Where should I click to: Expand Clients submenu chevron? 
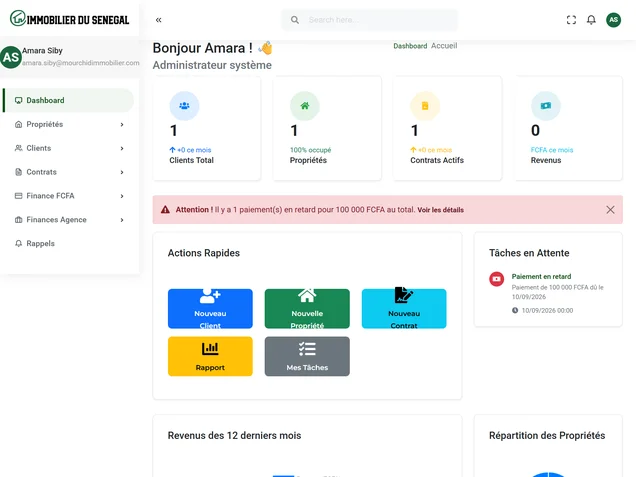pos(122,148)
